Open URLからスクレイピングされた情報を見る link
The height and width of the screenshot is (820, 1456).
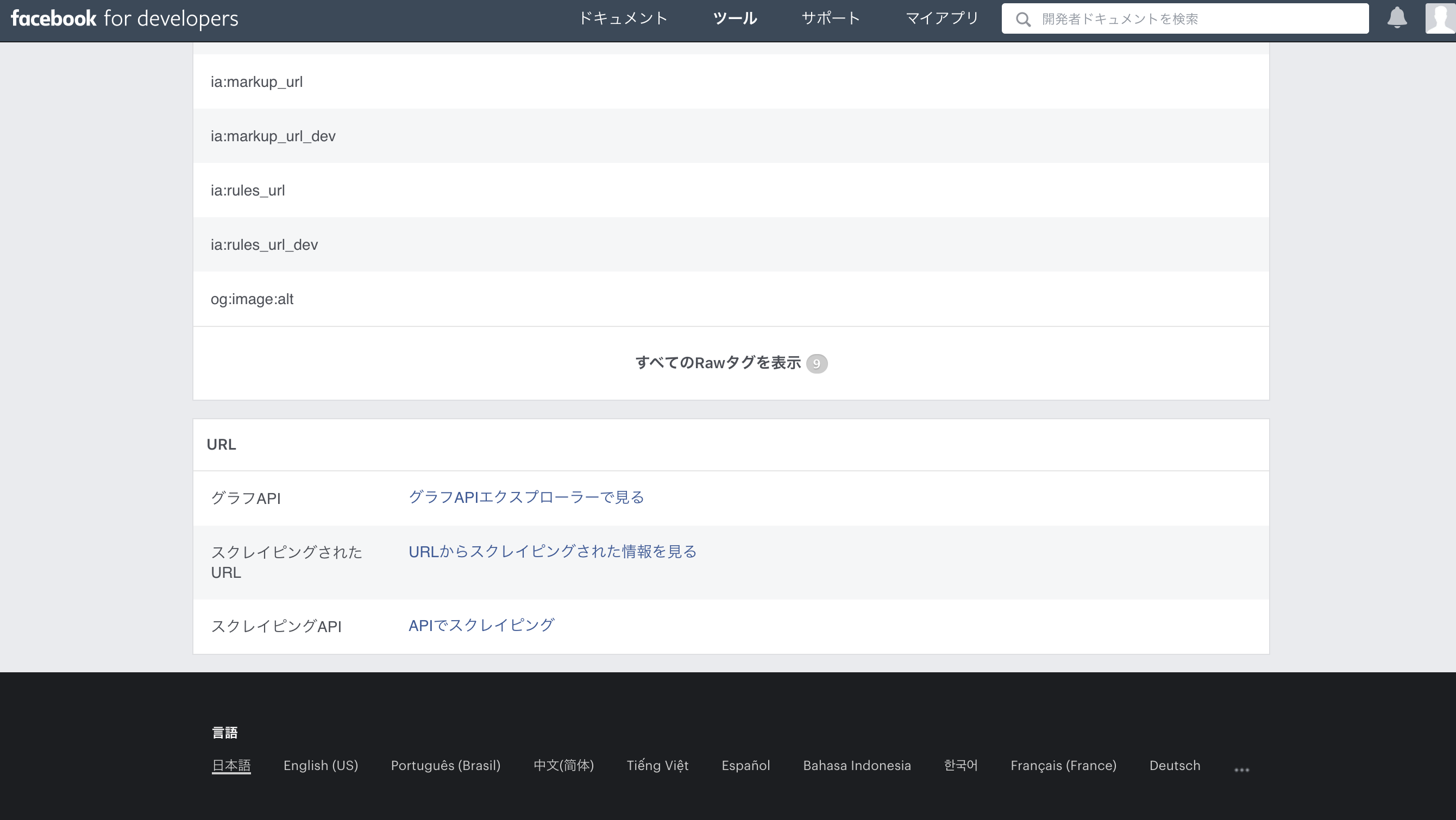(x=552, y=552)
